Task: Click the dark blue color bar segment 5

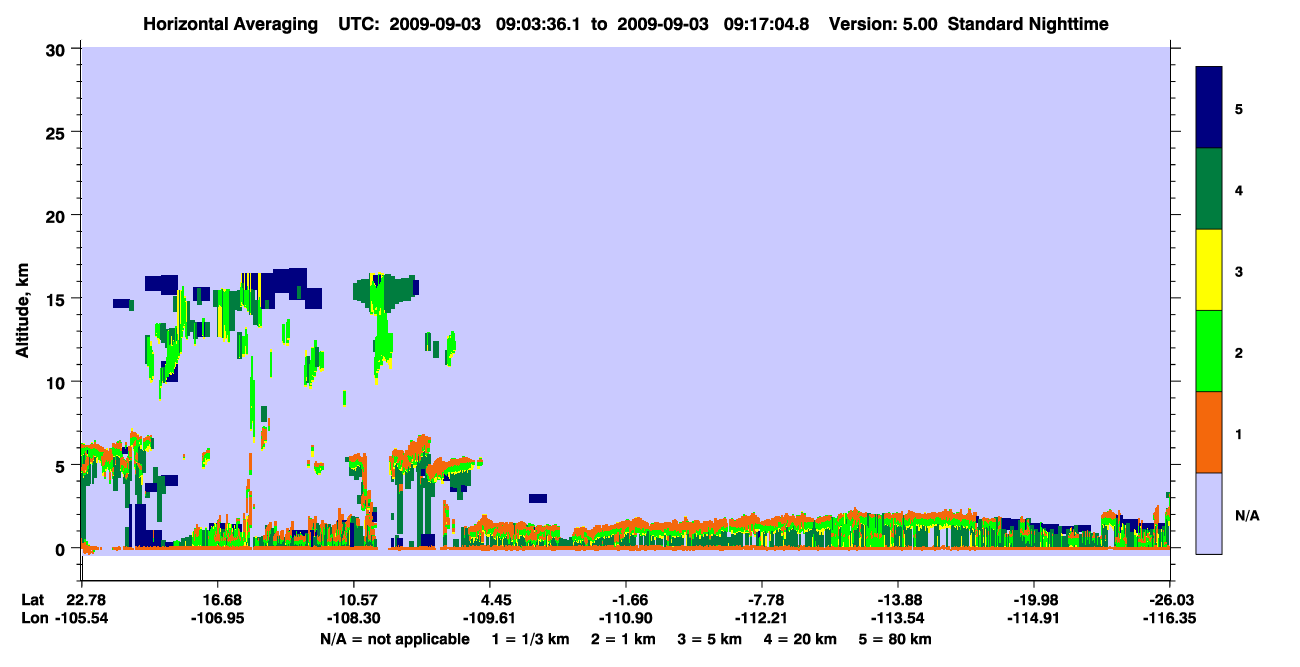Action: [x=1209, y=108]
